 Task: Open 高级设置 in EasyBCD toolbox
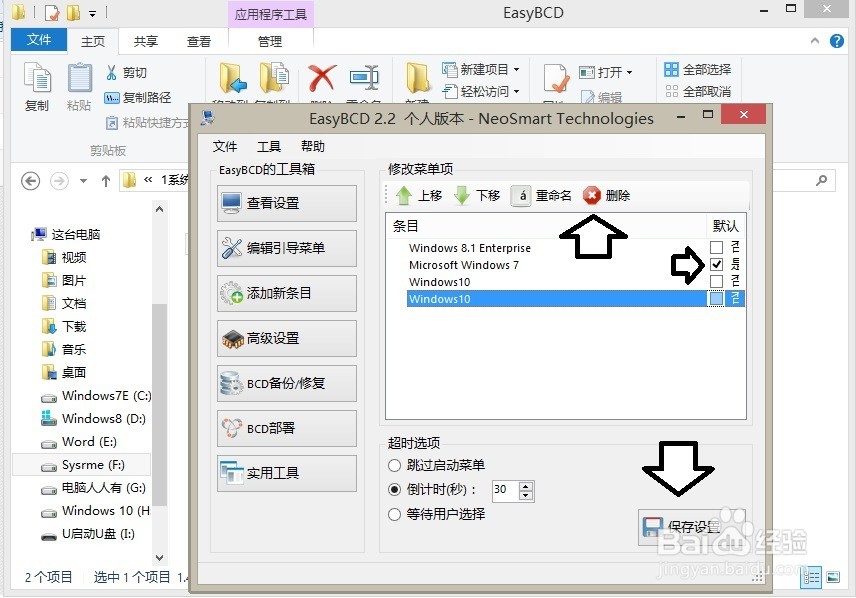(x=287, y=339)
